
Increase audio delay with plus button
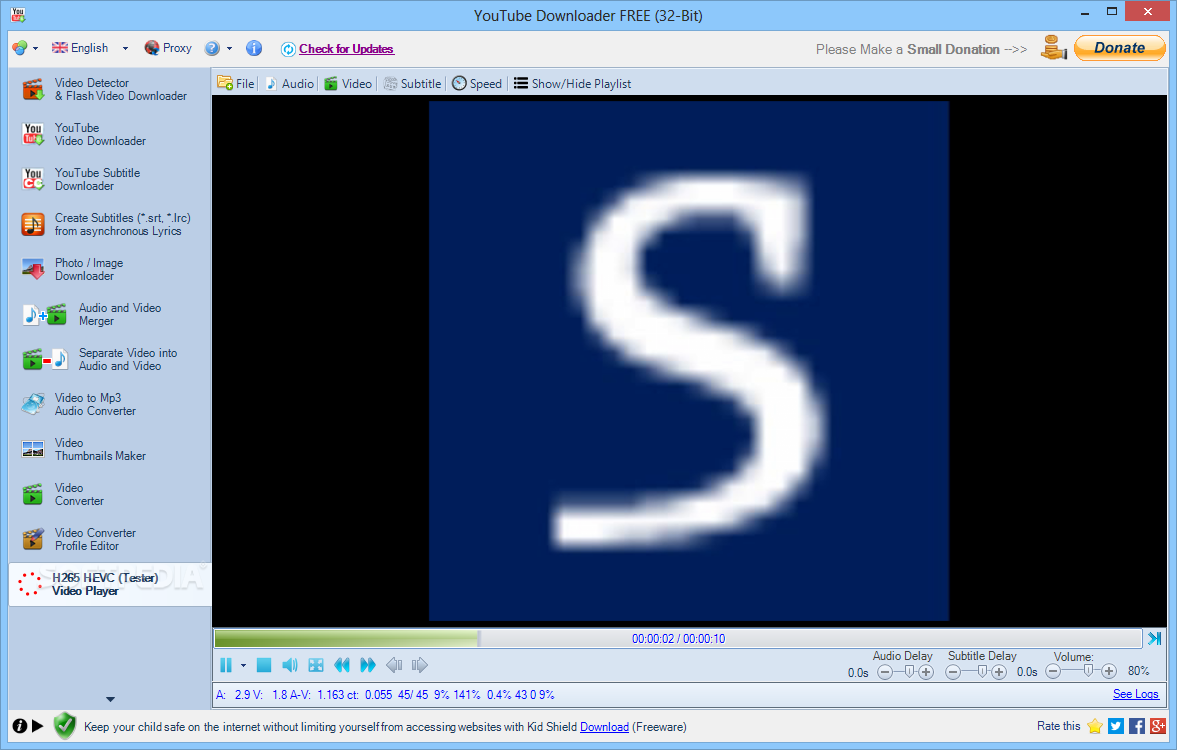coord(926,672)
